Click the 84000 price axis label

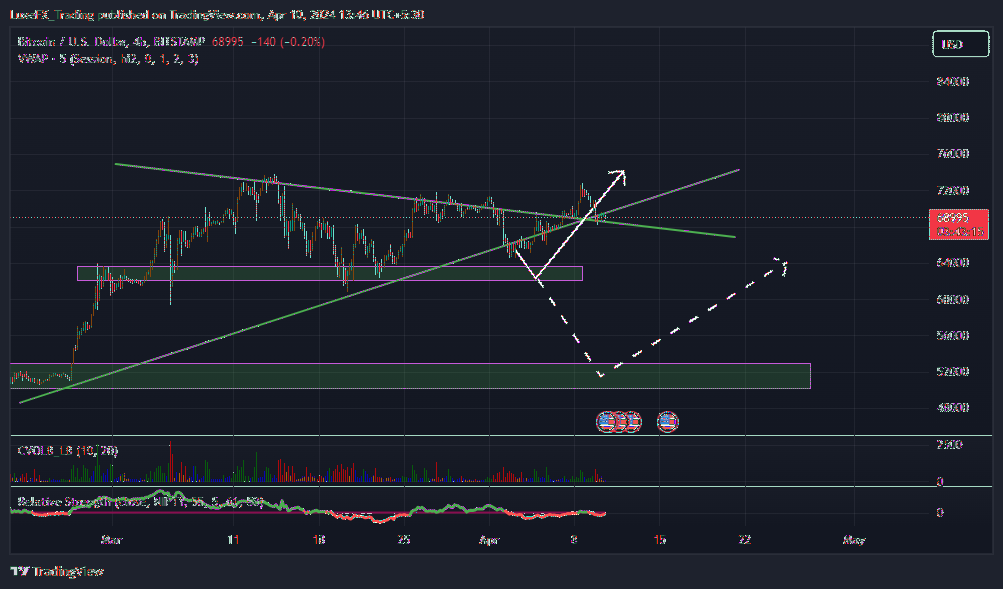coord(952,81)
